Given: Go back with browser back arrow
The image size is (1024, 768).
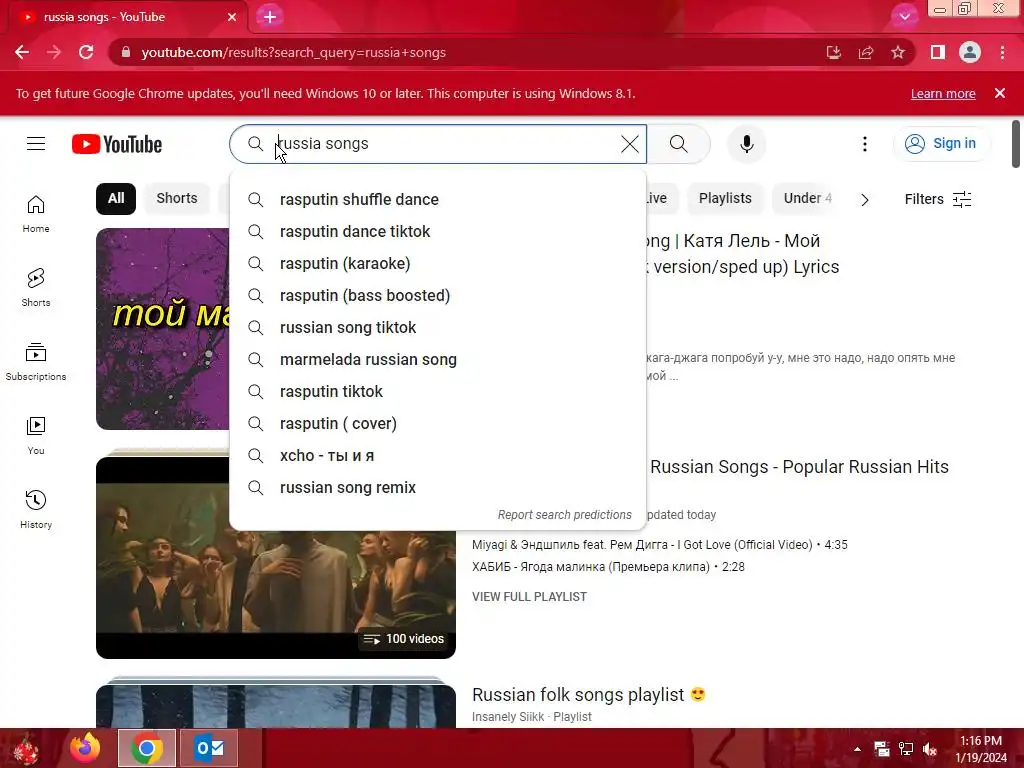Looking at the screenshot, I should [22, 52].
